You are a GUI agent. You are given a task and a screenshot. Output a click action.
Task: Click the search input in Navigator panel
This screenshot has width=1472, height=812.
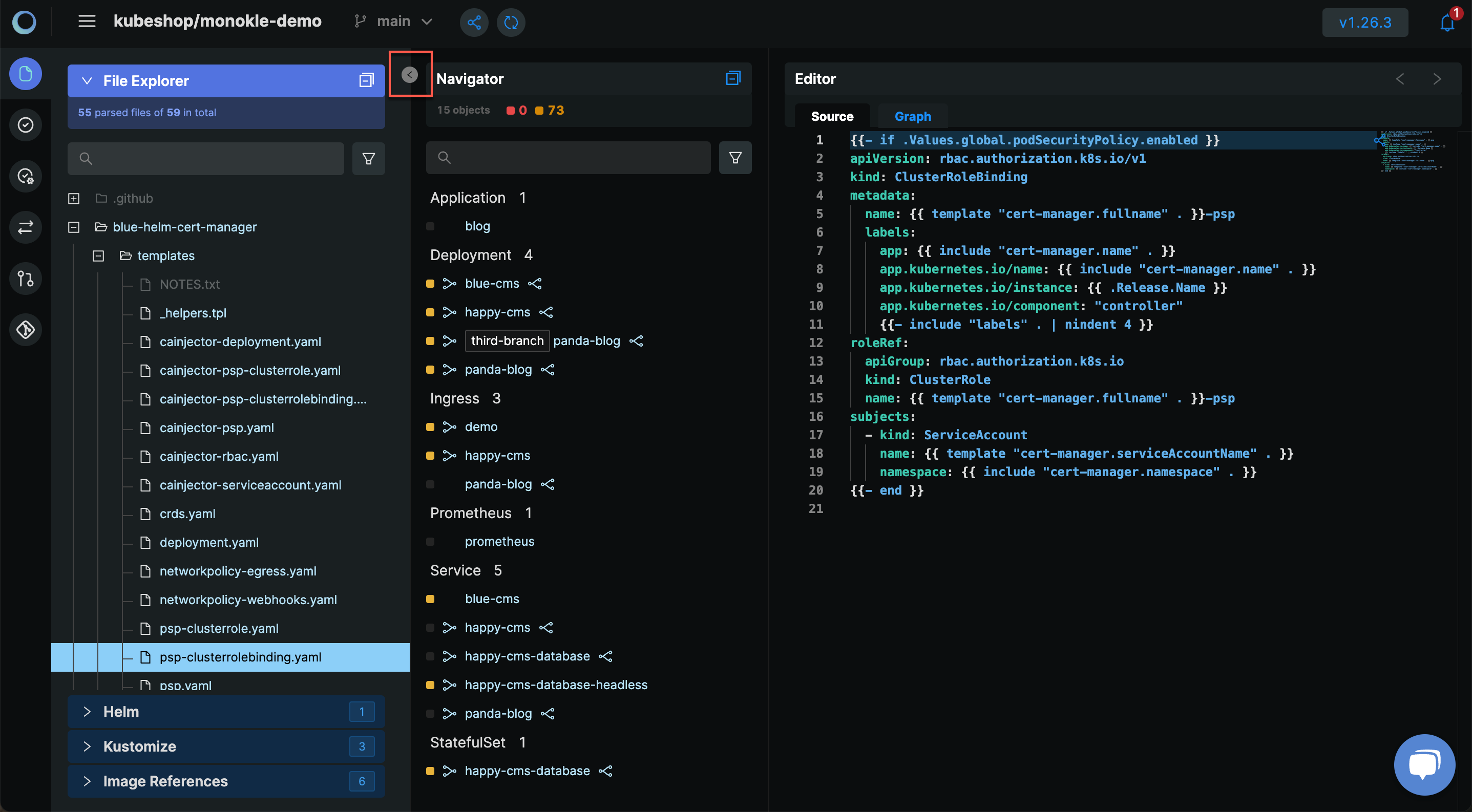point(568,157)
